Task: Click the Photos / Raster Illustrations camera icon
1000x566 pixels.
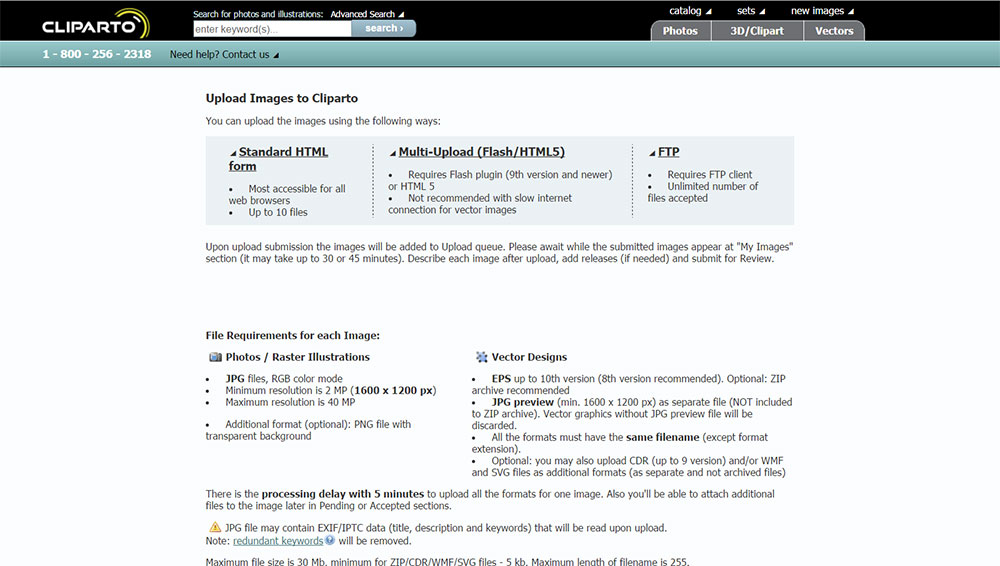Action: pyautogui.click(x=216, y=357)
